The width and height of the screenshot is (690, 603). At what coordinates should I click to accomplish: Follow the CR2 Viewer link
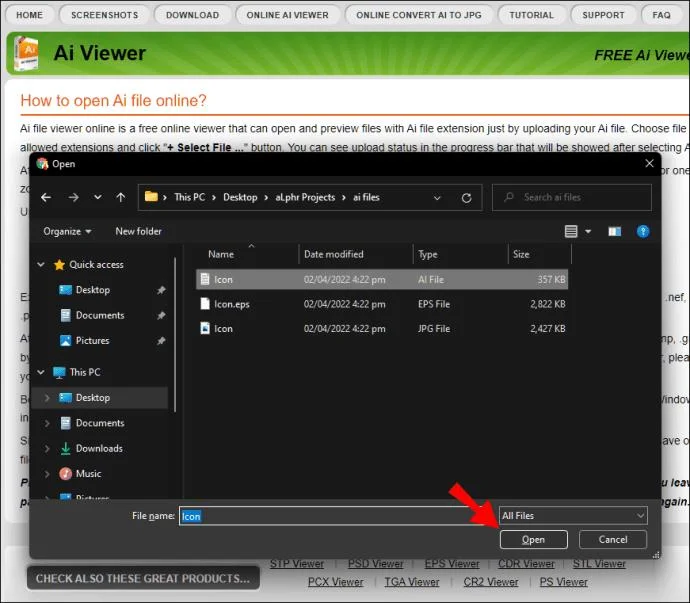tap(491, 582)
